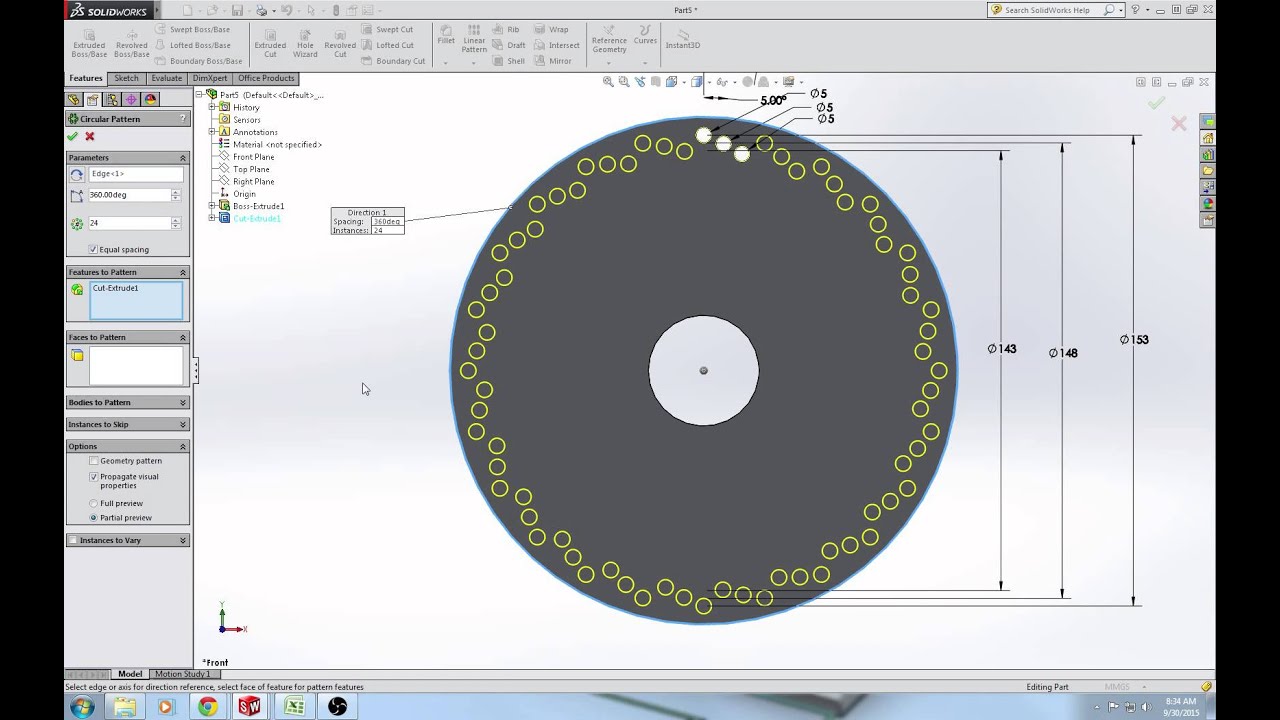Viewport: 1280px width, 720px height.
Task: Open the File Explorer task pane folder icon
Action: (x=1208, y=171)
